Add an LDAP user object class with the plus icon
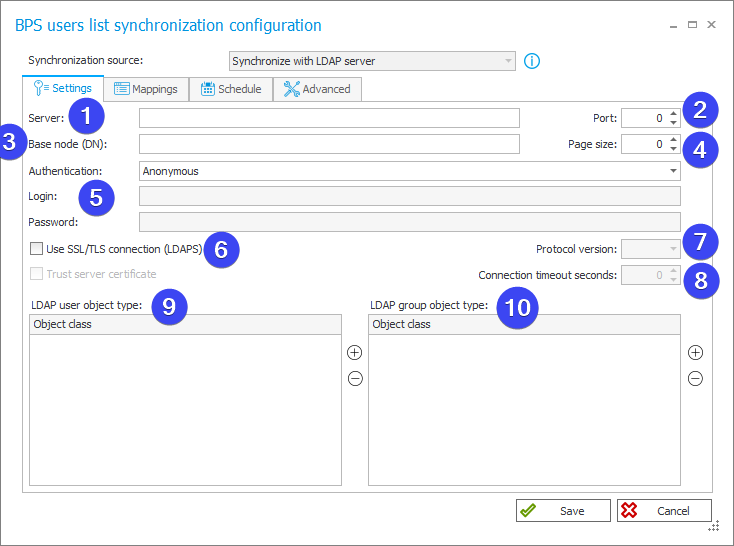Screen dimensions: 734x546 pyautogui.click(x=354, y=353)
